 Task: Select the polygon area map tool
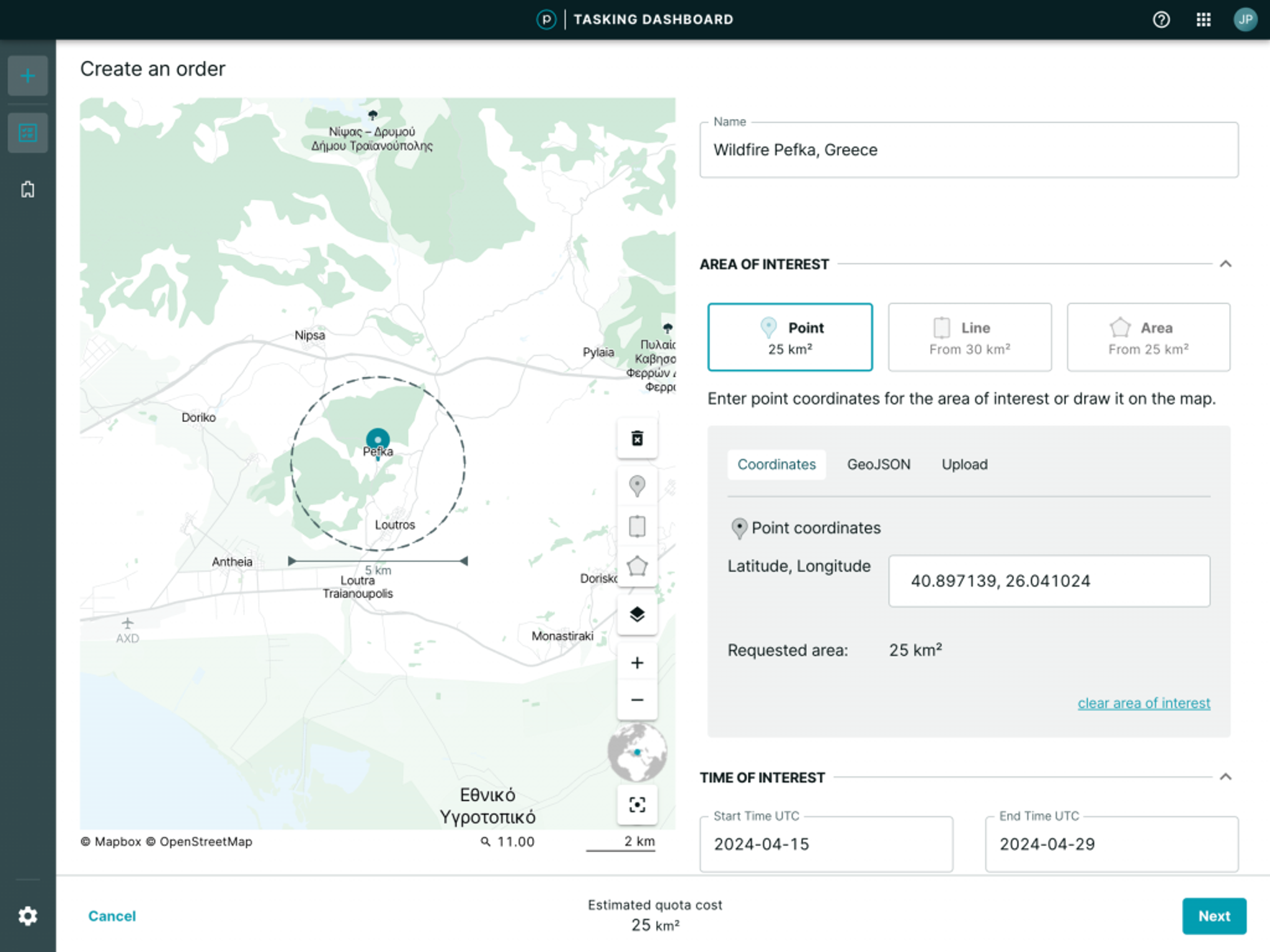click(x=637, y=566)
